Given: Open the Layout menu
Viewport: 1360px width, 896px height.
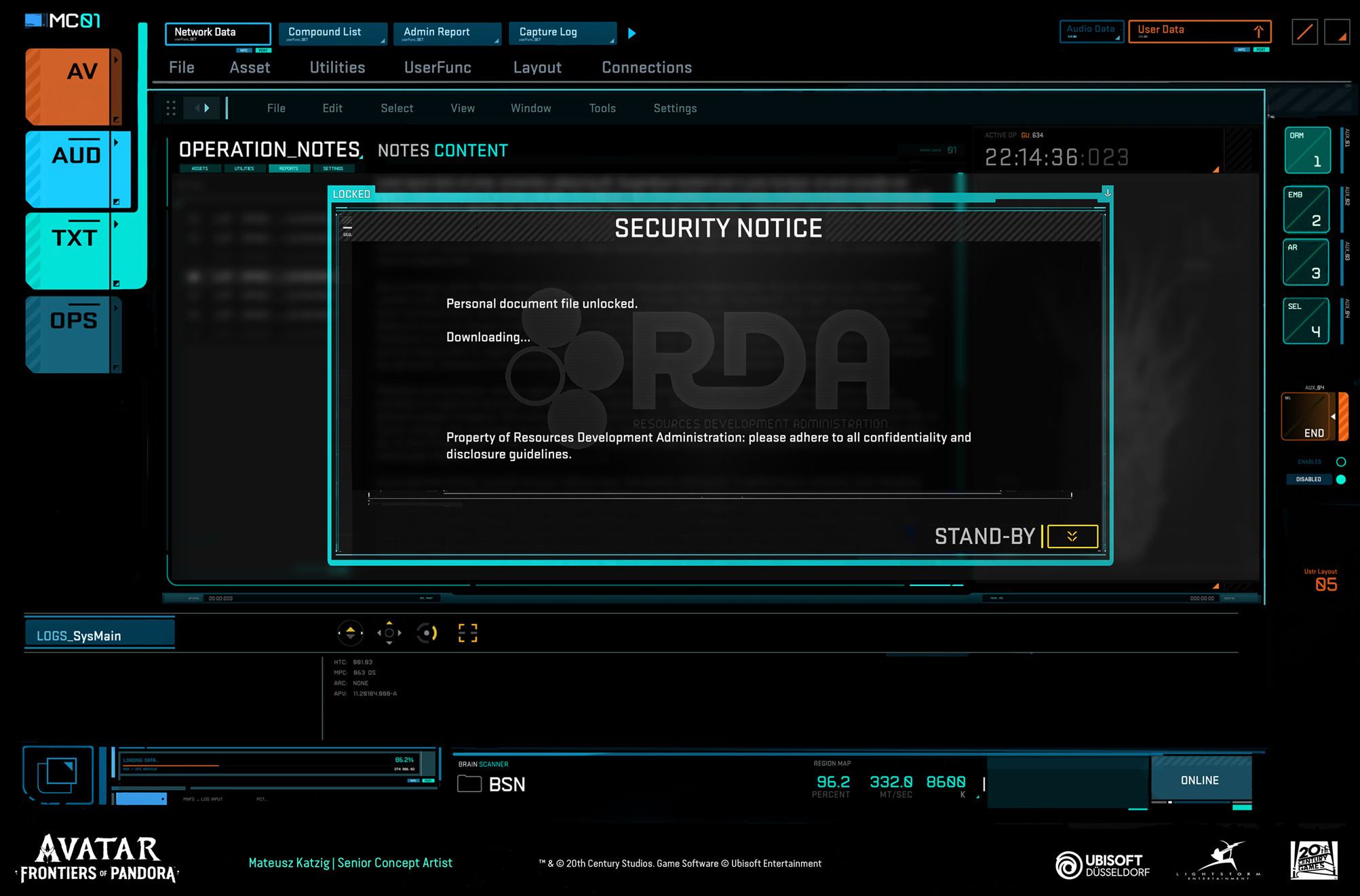Looking at the screenshot, I should click(x=537, y=68).
